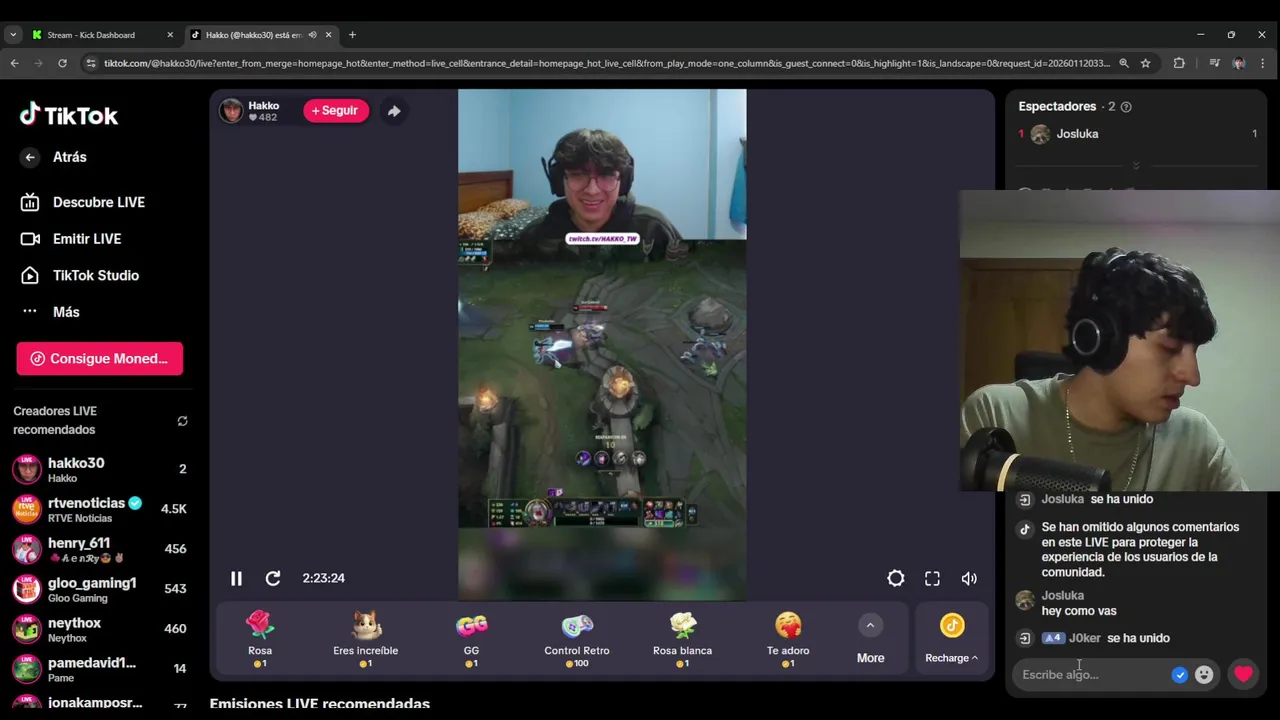Open henry_611 live channel

pos(99,549)
